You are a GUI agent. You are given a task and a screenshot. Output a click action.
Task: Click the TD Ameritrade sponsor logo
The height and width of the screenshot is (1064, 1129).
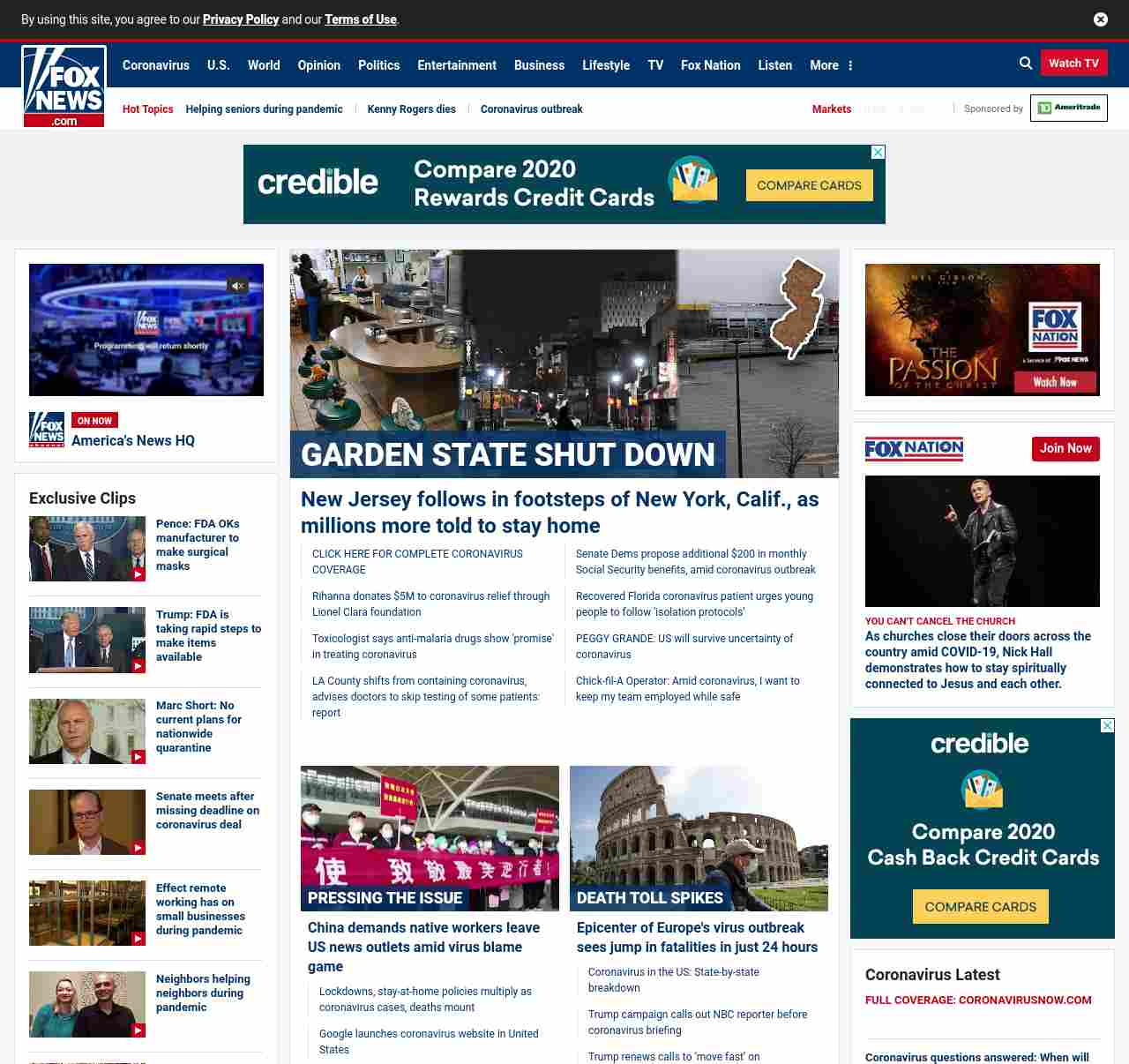click(x=1068, y=108)
